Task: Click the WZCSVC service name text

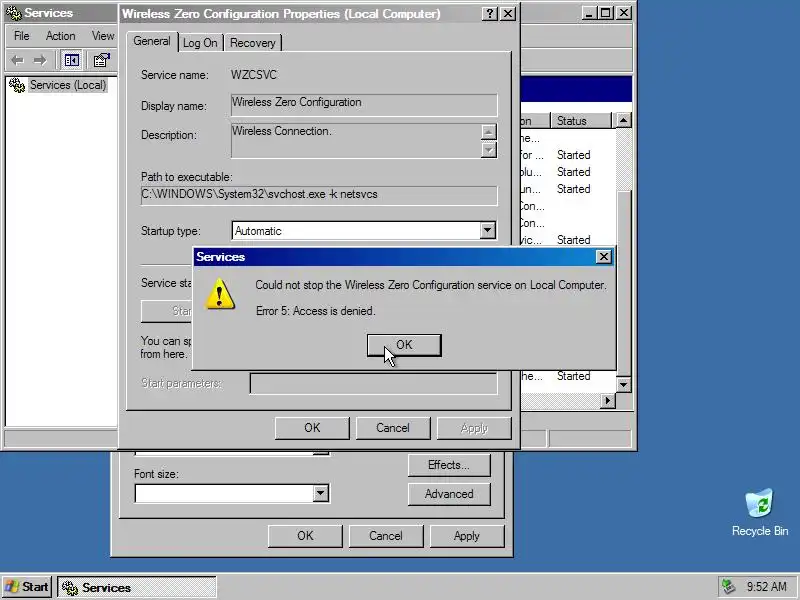Action: point(254,75)
